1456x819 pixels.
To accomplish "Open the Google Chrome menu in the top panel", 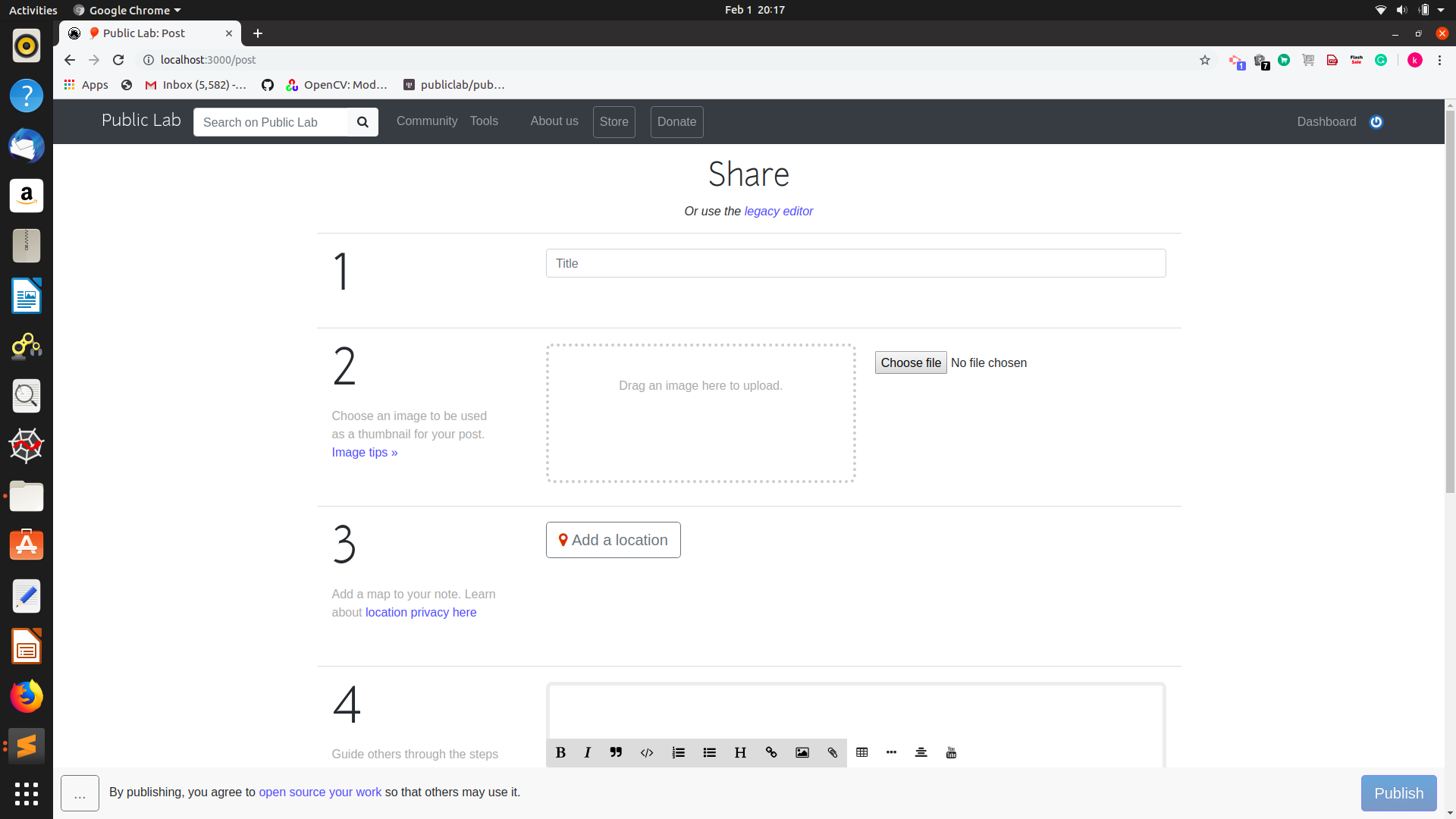I will (x=126, y=10).
